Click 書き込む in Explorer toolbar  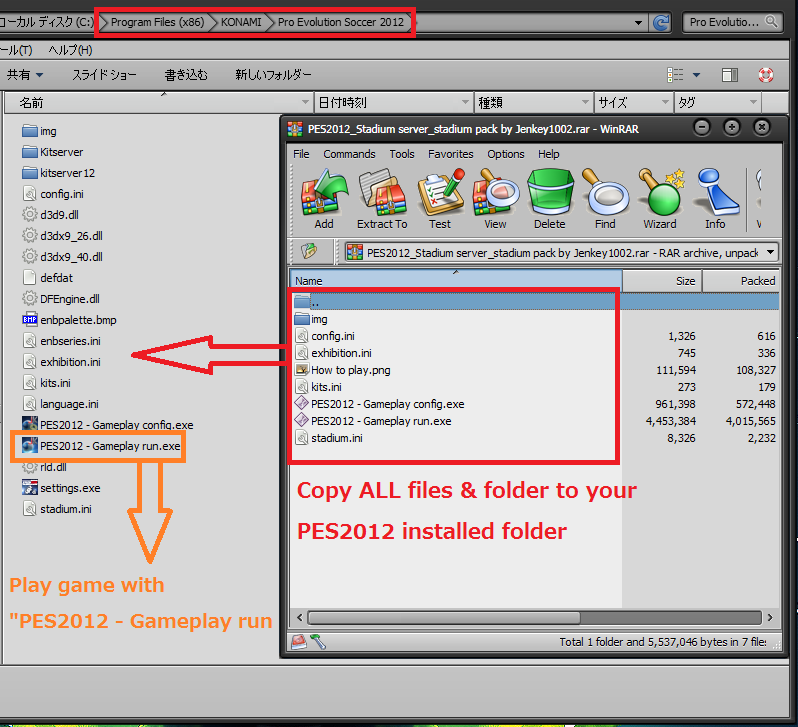point(186,75)
